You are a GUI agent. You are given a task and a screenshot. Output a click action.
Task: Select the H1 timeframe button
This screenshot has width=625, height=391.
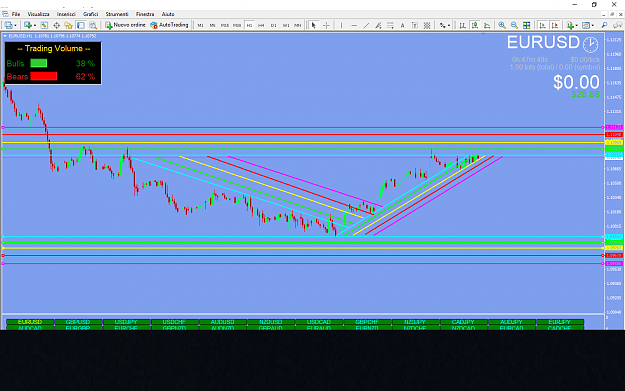coord(250,25)
